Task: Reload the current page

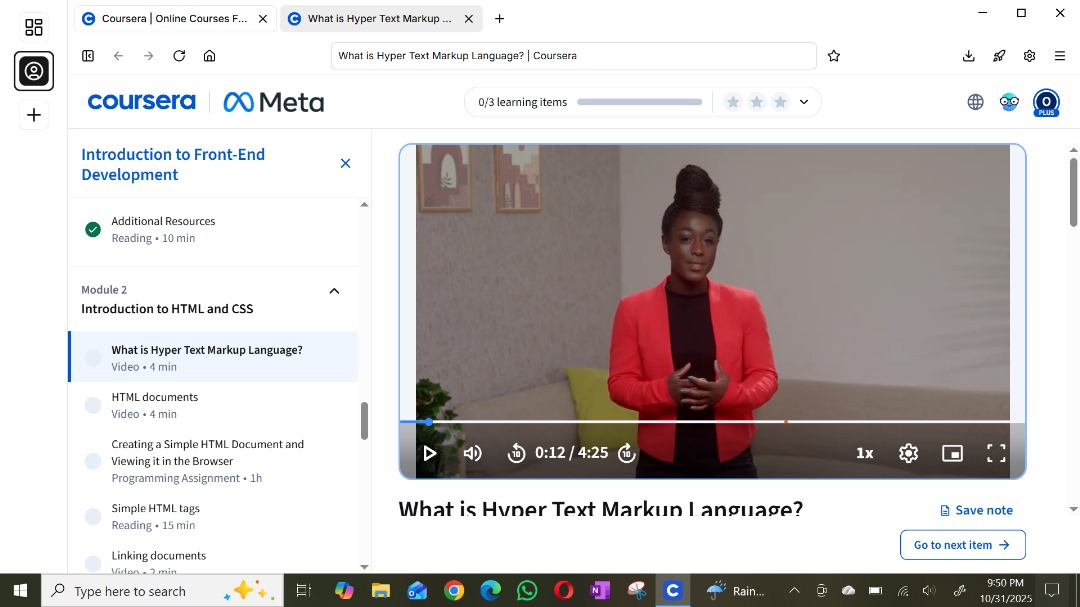Action: point(179,56)
